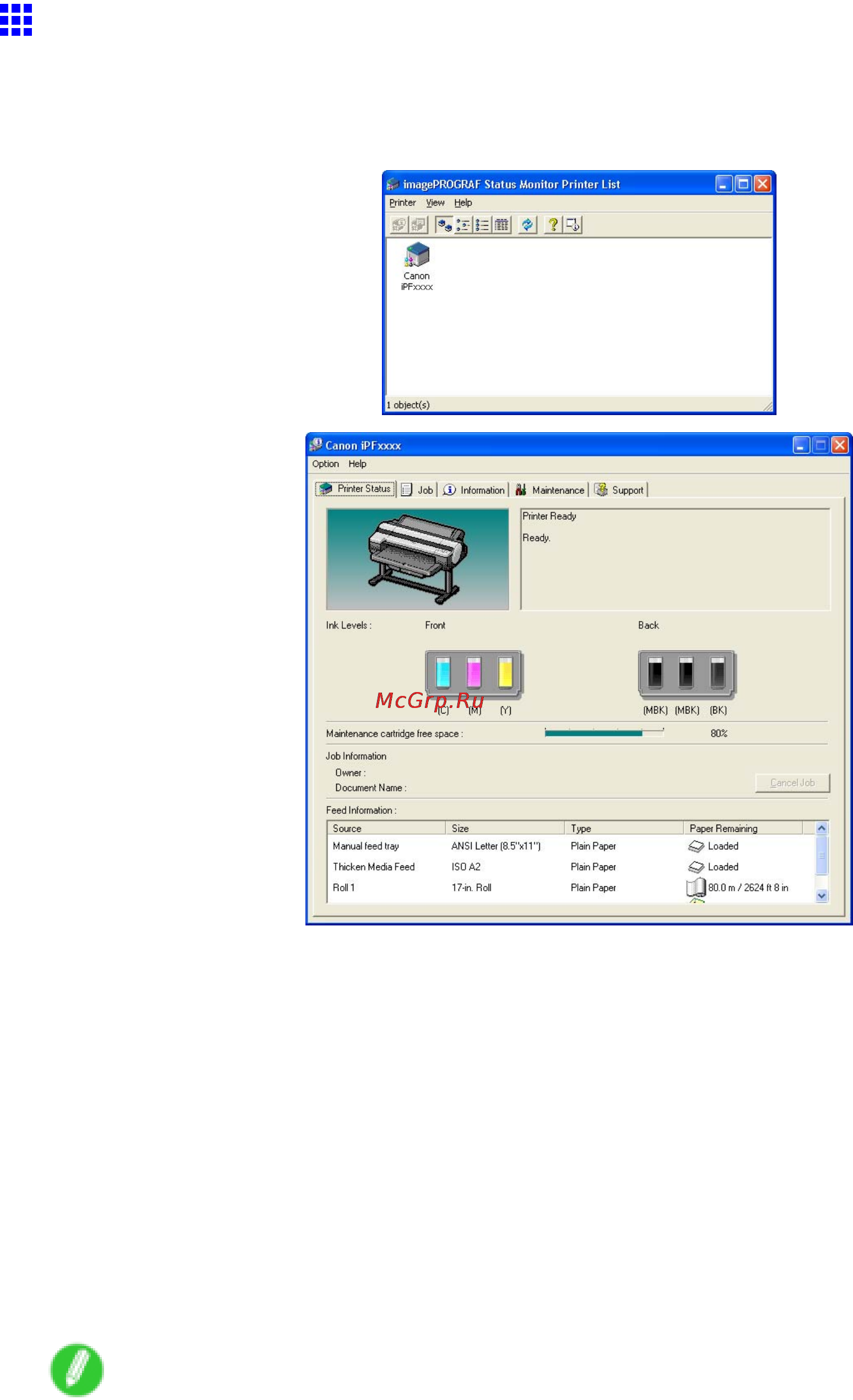Click the printer illustration image
The height and width of the screenshot is (1400, 853).
click(x=417, y=560)
